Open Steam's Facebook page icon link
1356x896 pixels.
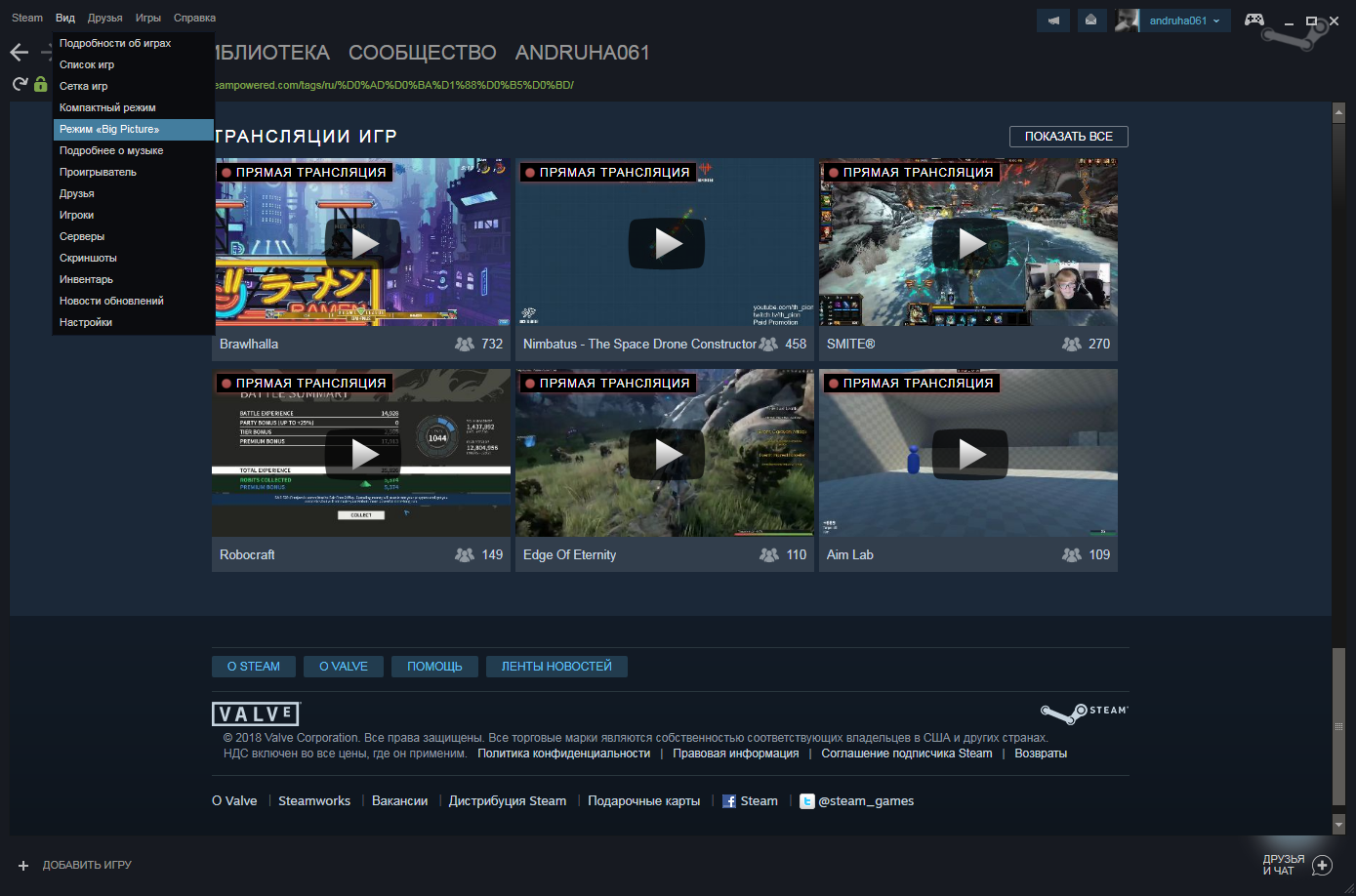[729, 801]
